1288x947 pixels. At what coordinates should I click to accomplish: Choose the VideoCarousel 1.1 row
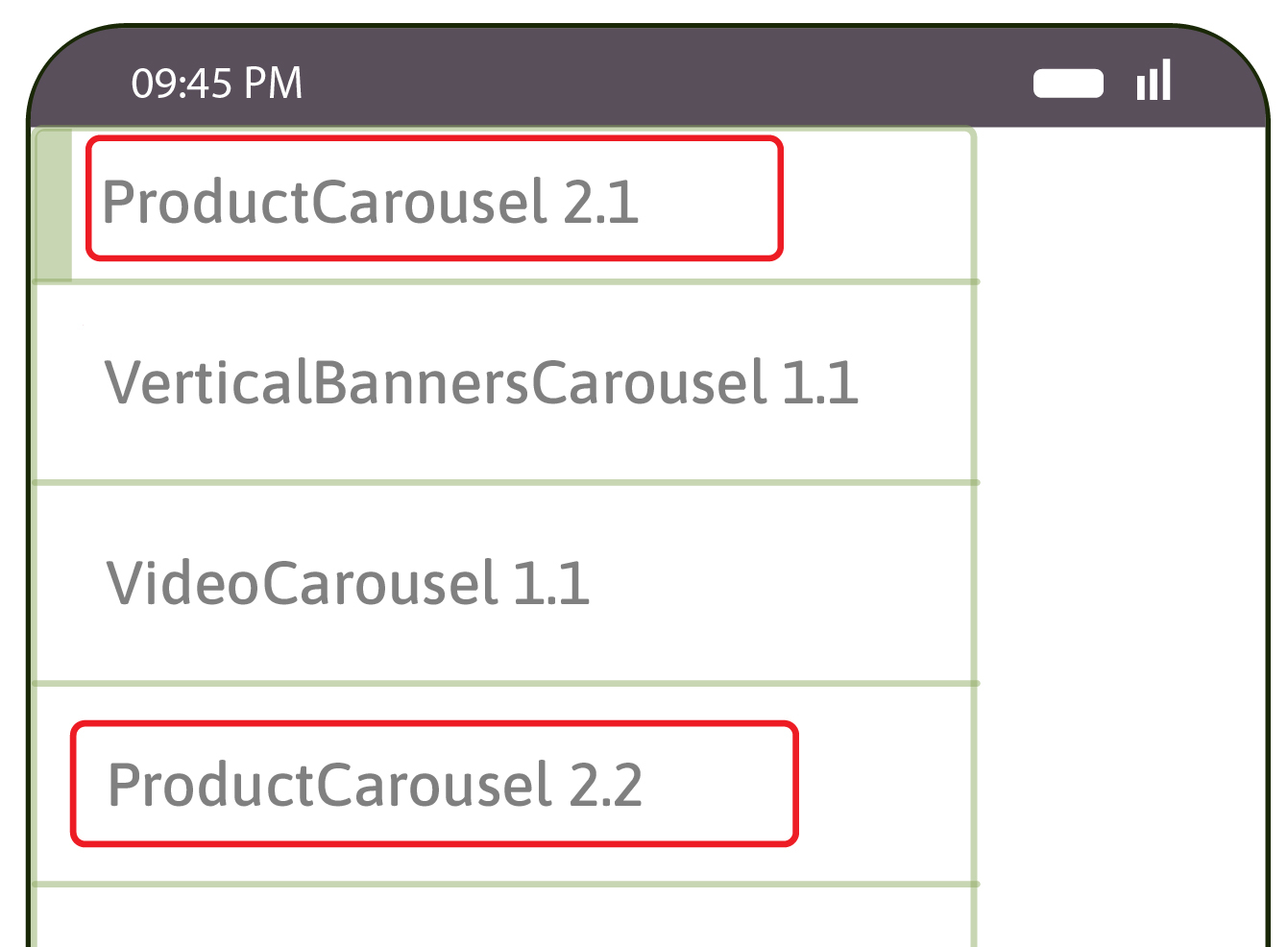(348, 583)
